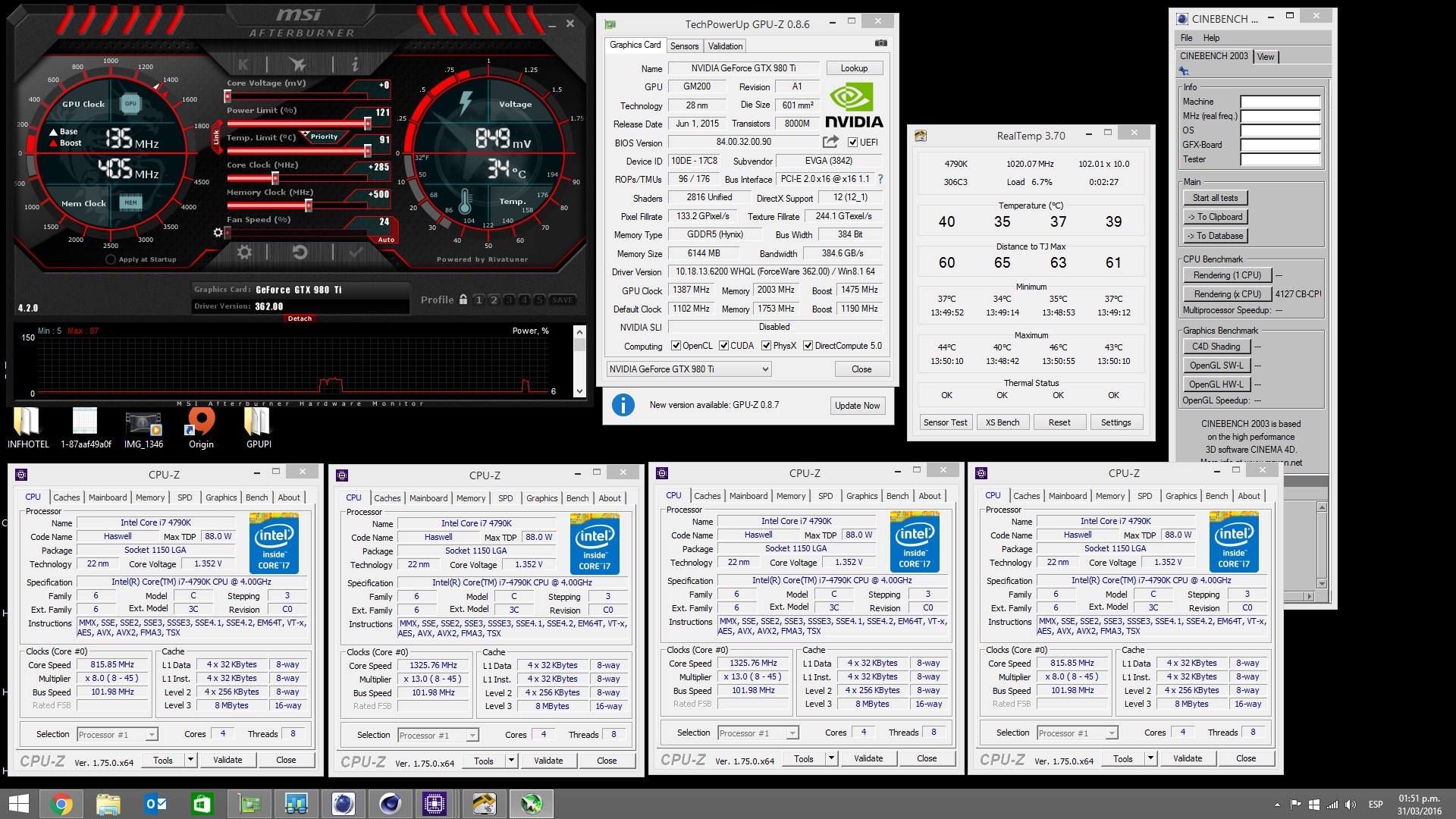Expand Tools dropdown arrow in first CPU-Z
1456x819 pixels.
(190, 760)
